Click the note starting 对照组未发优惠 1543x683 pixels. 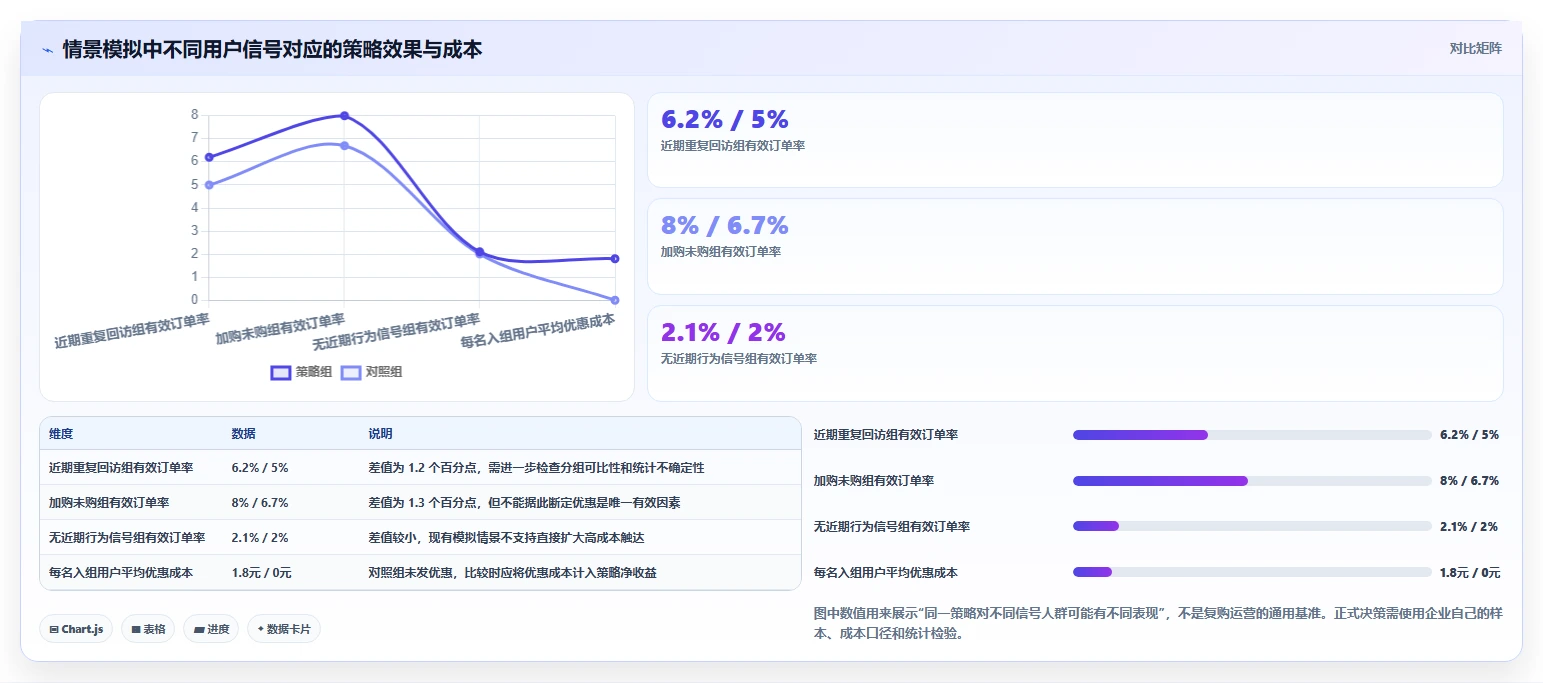(x=512, y=572)
